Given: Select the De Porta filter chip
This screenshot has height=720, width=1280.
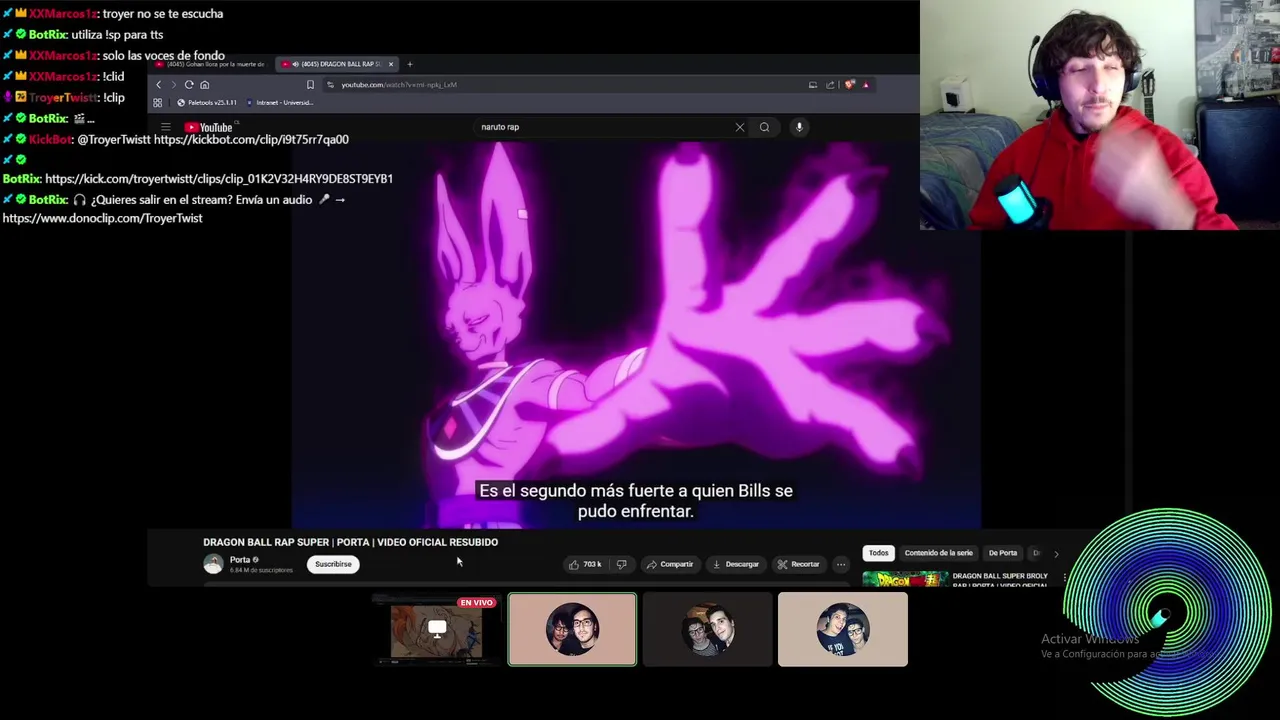Looking at the screenshot, I should (1003, 553).
